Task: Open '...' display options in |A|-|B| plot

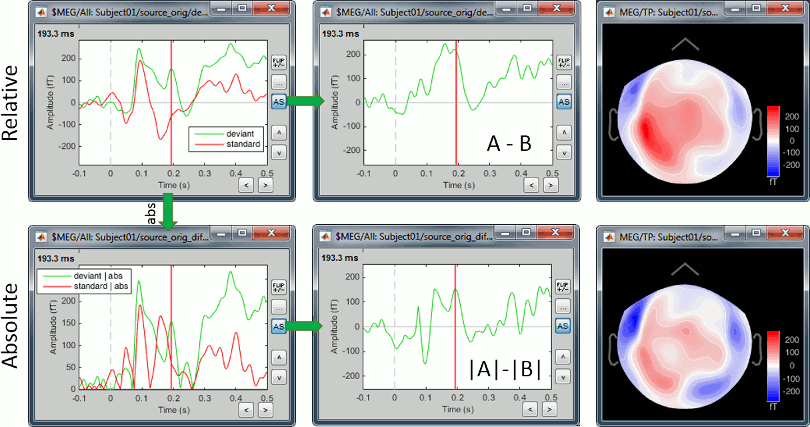Action: pos(564,306)
